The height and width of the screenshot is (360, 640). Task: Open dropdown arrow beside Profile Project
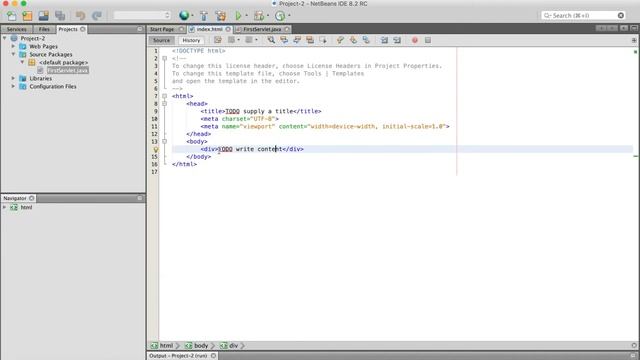coord(289,16)
